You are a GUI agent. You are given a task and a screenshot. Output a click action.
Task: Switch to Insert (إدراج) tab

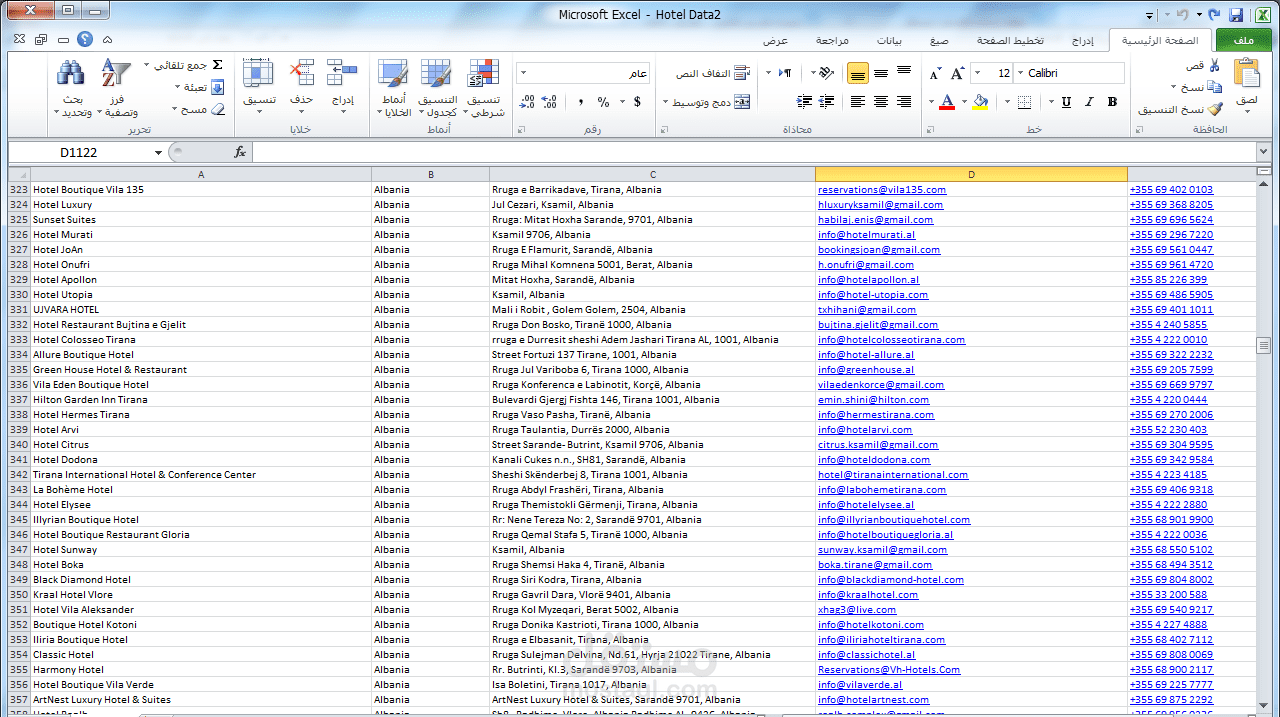point(1083,41)
